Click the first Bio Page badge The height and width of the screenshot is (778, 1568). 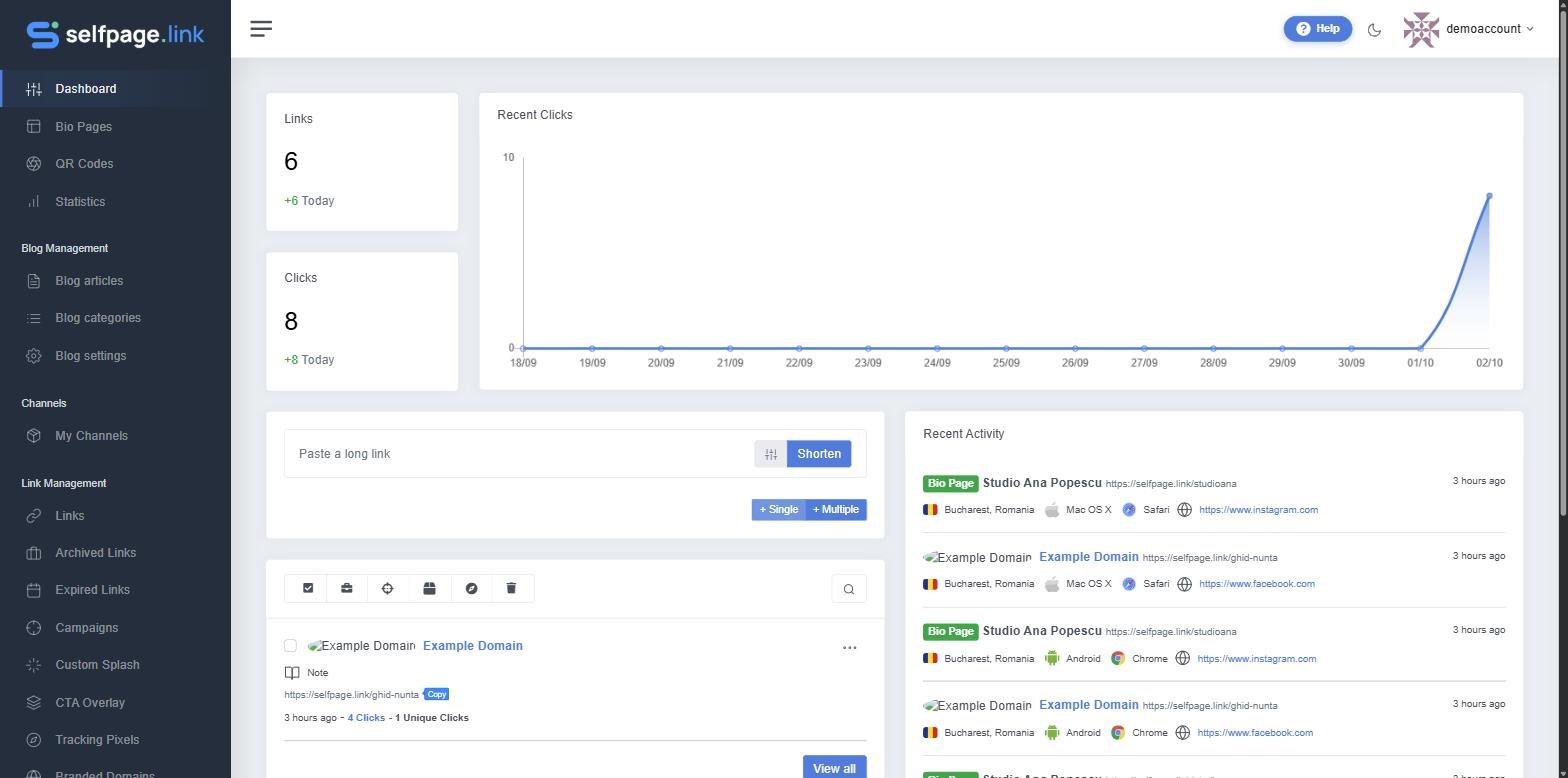950,483
